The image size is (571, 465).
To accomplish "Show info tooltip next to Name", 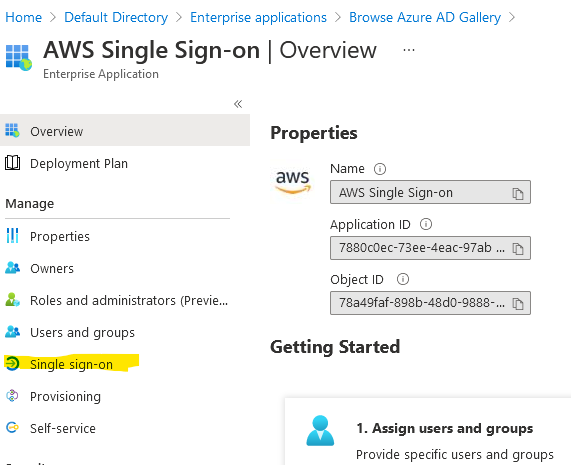I will coord(380,169).
